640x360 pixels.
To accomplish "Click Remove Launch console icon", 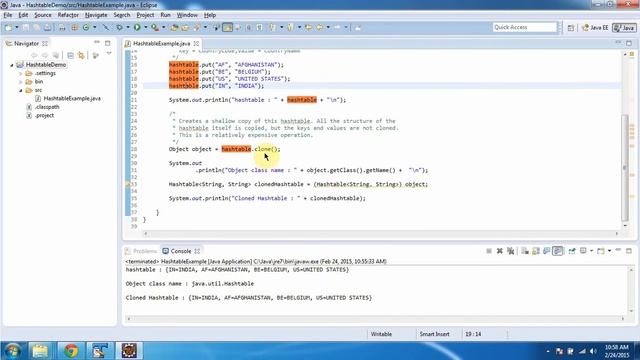I will [500, 251].
